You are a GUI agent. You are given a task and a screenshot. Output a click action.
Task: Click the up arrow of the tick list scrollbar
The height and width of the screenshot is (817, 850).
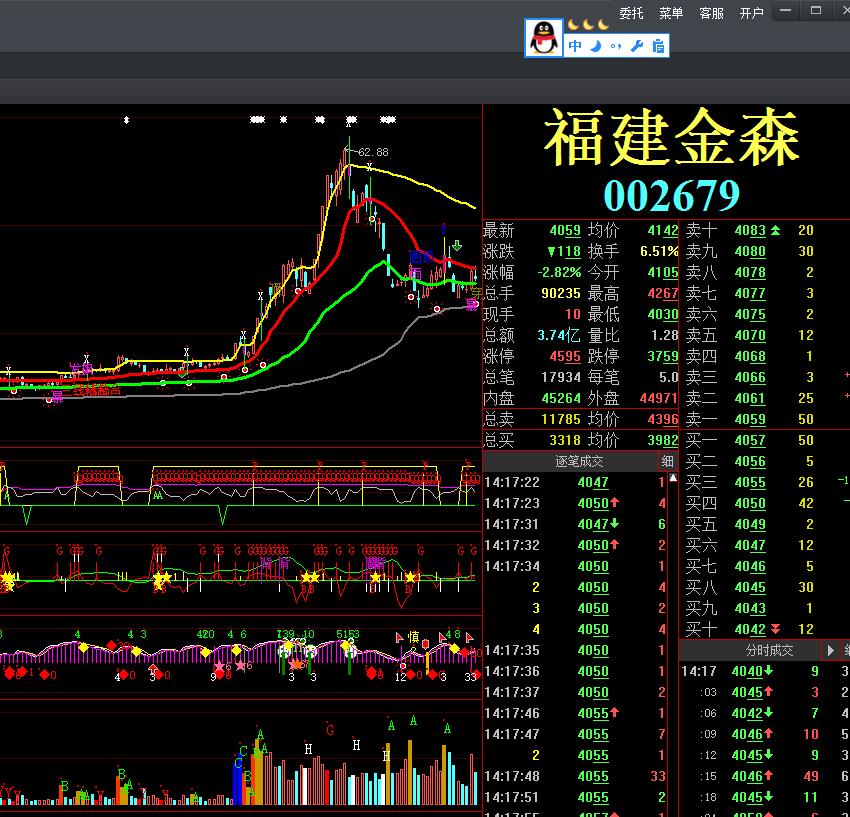point(673,478)
